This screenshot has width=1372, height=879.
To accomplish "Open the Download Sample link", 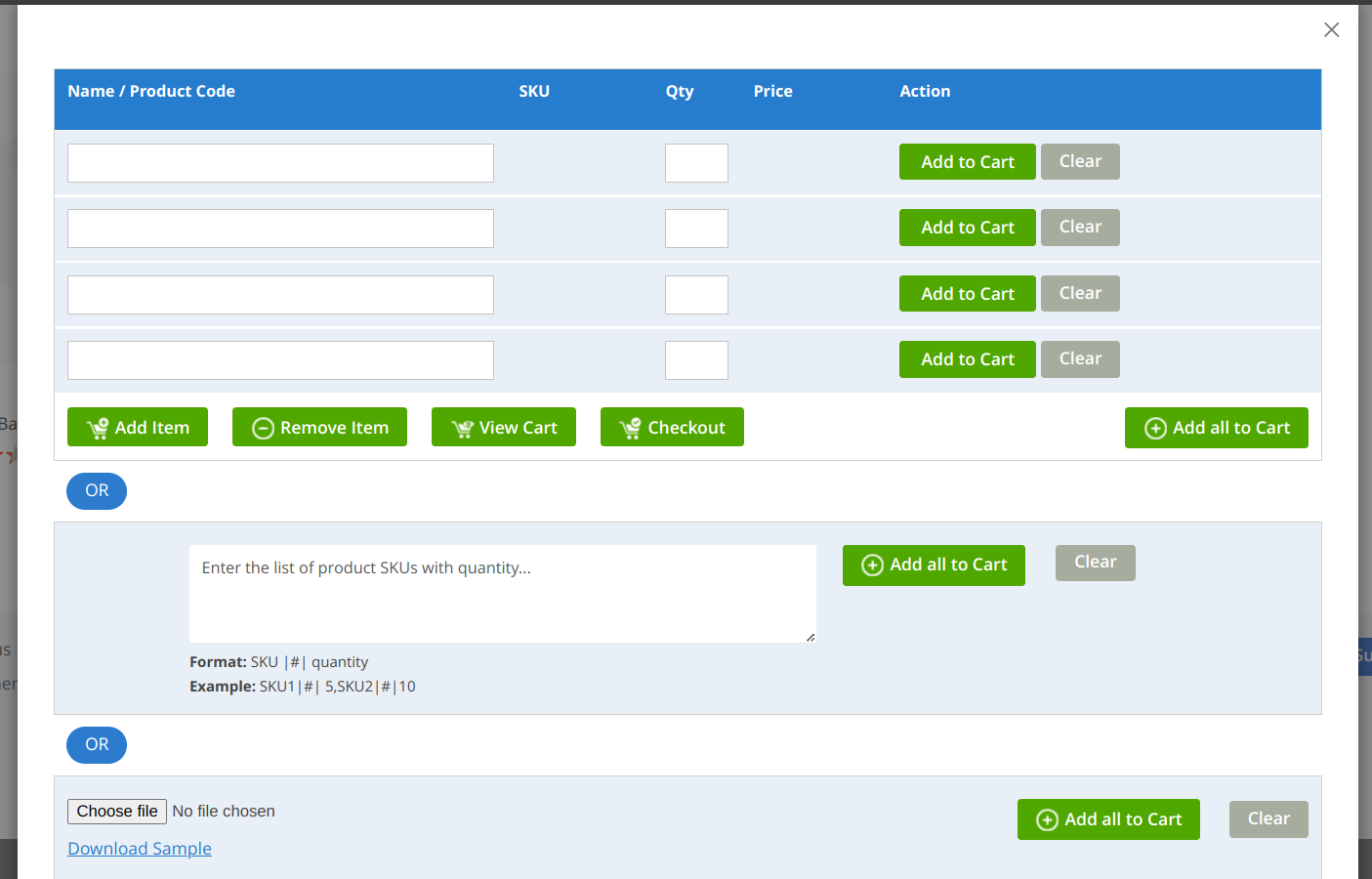I will [x=140, y=849].
